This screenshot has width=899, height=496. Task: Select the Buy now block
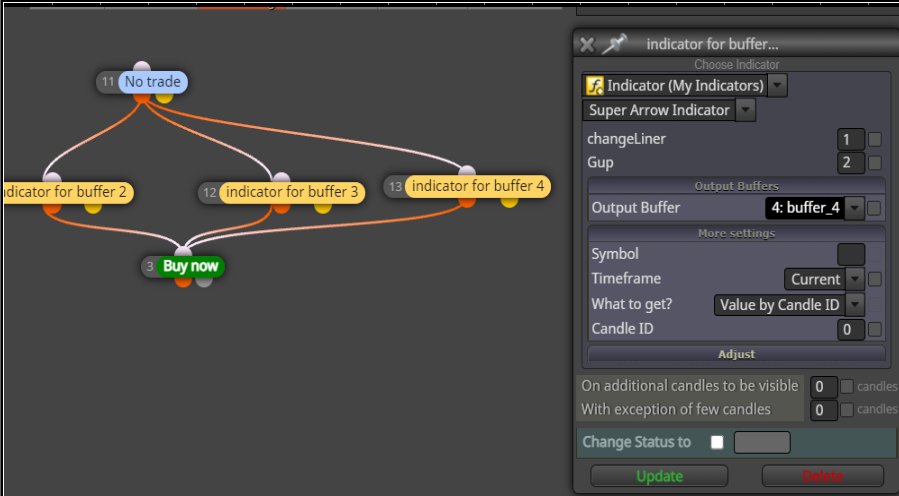190,267
